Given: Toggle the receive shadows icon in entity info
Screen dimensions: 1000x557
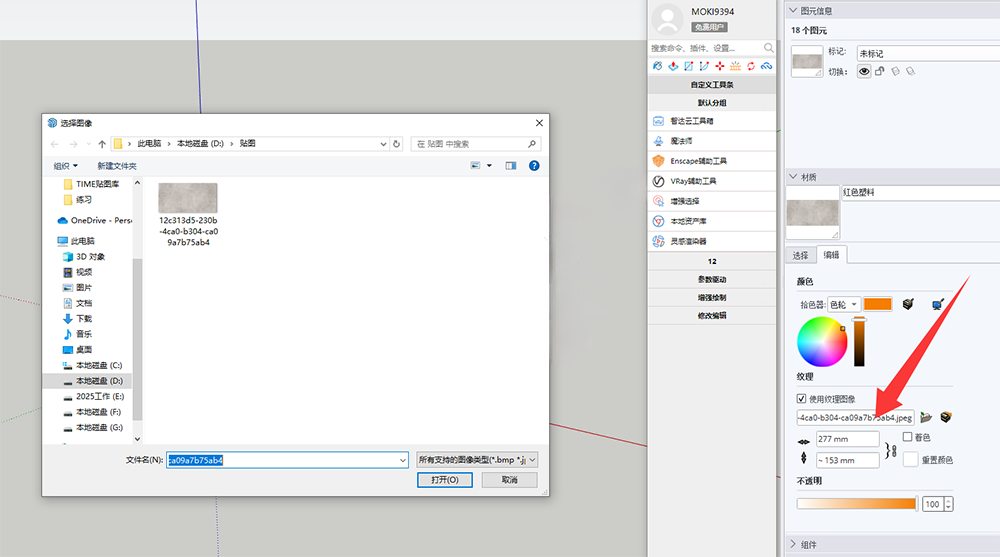Looking at the screenshot, I should [895, 71].
